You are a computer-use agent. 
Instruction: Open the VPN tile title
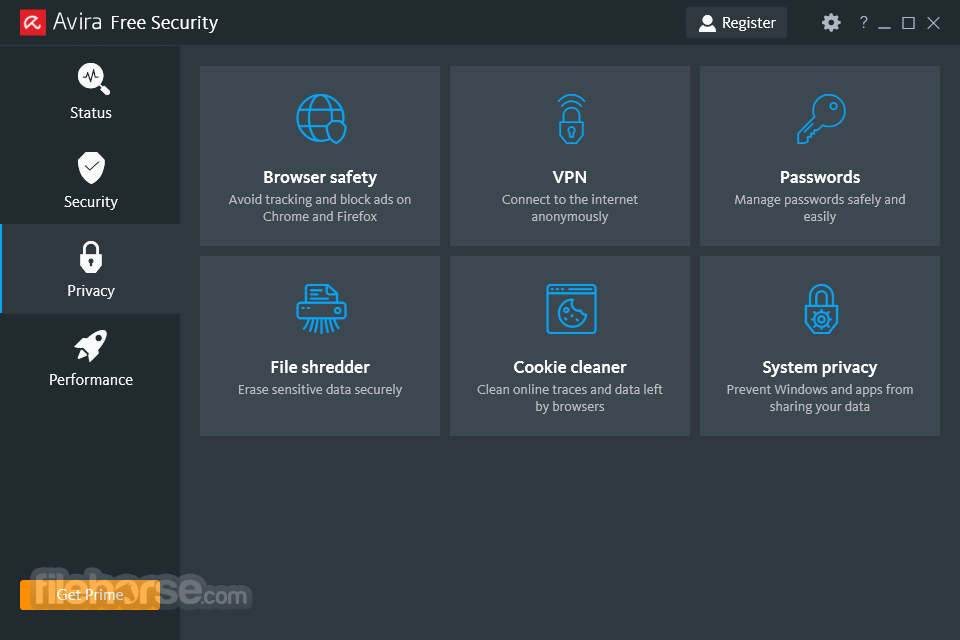tap(569, 177)
